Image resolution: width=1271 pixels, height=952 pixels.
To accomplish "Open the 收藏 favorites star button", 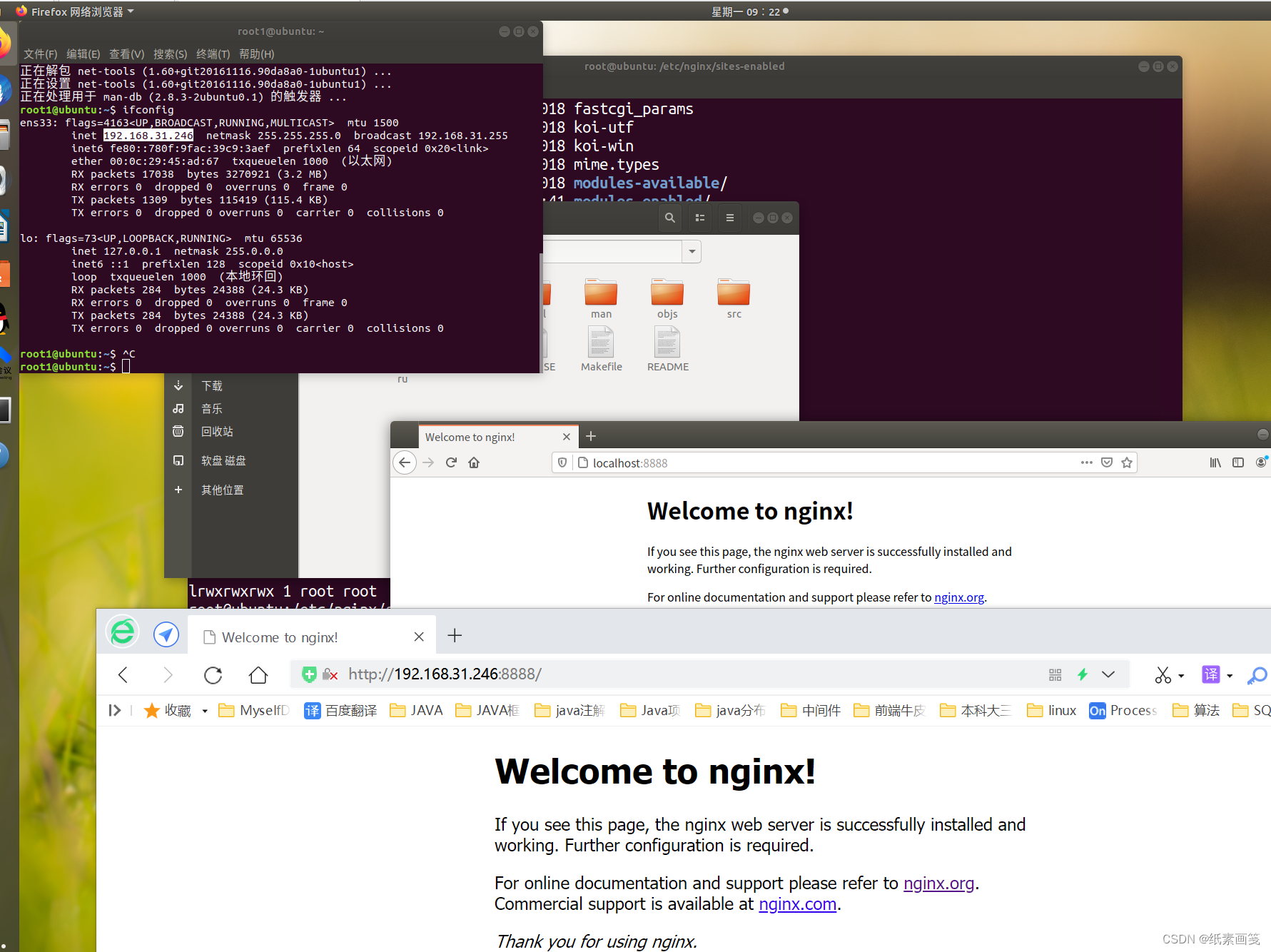I will [167, 710].
